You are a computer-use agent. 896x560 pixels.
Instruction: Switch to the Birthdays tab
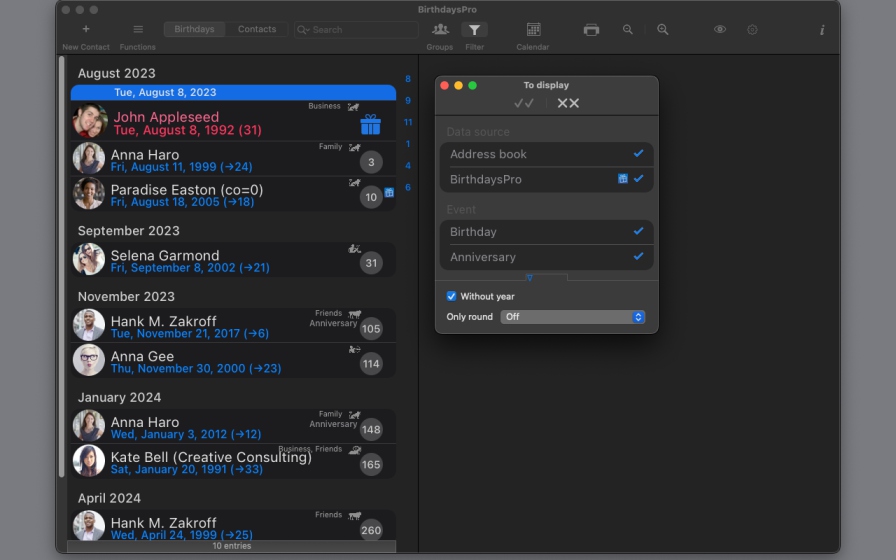point(194,29)
